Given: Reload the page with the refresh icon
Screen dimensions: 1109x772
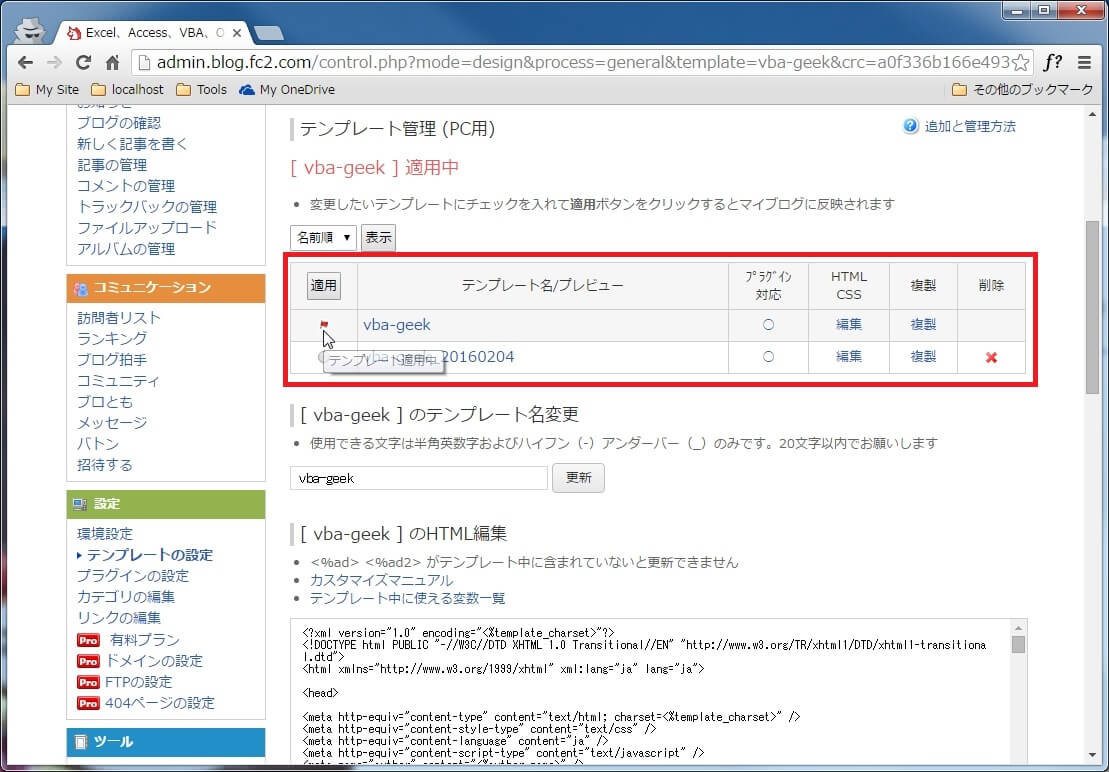Looking at the screenshot, I should (x=84, y=62).
